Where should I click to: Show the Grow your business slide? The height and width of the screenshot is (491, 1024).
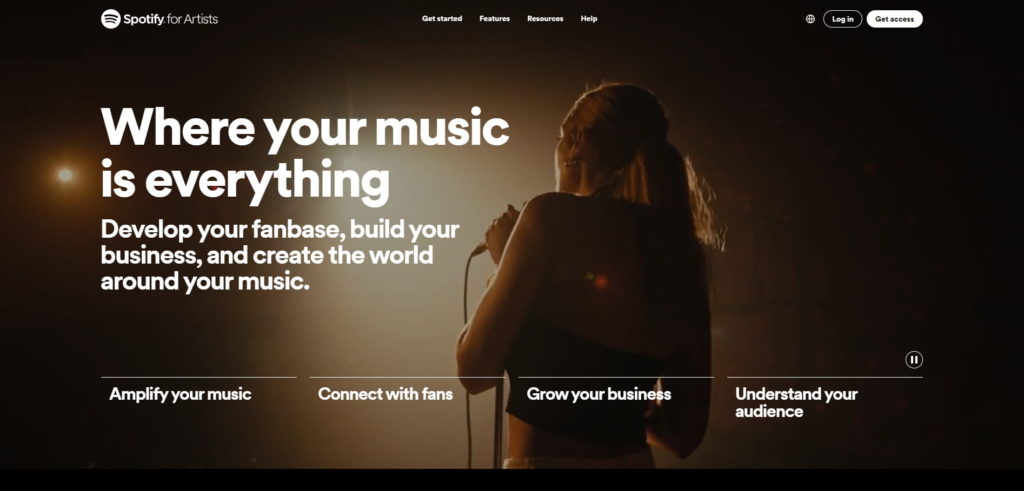[599, 394]
